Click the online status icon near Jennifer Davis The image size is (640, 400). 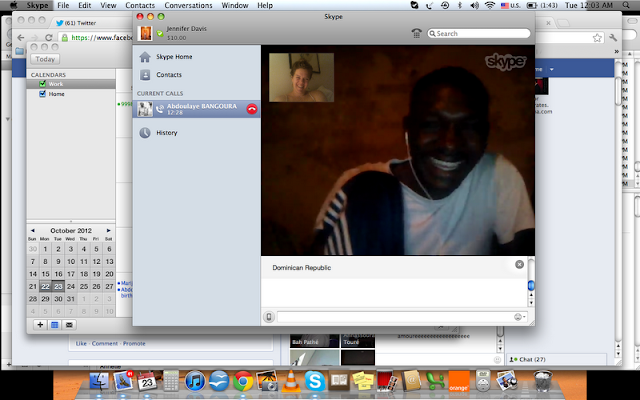click(160, 33)
